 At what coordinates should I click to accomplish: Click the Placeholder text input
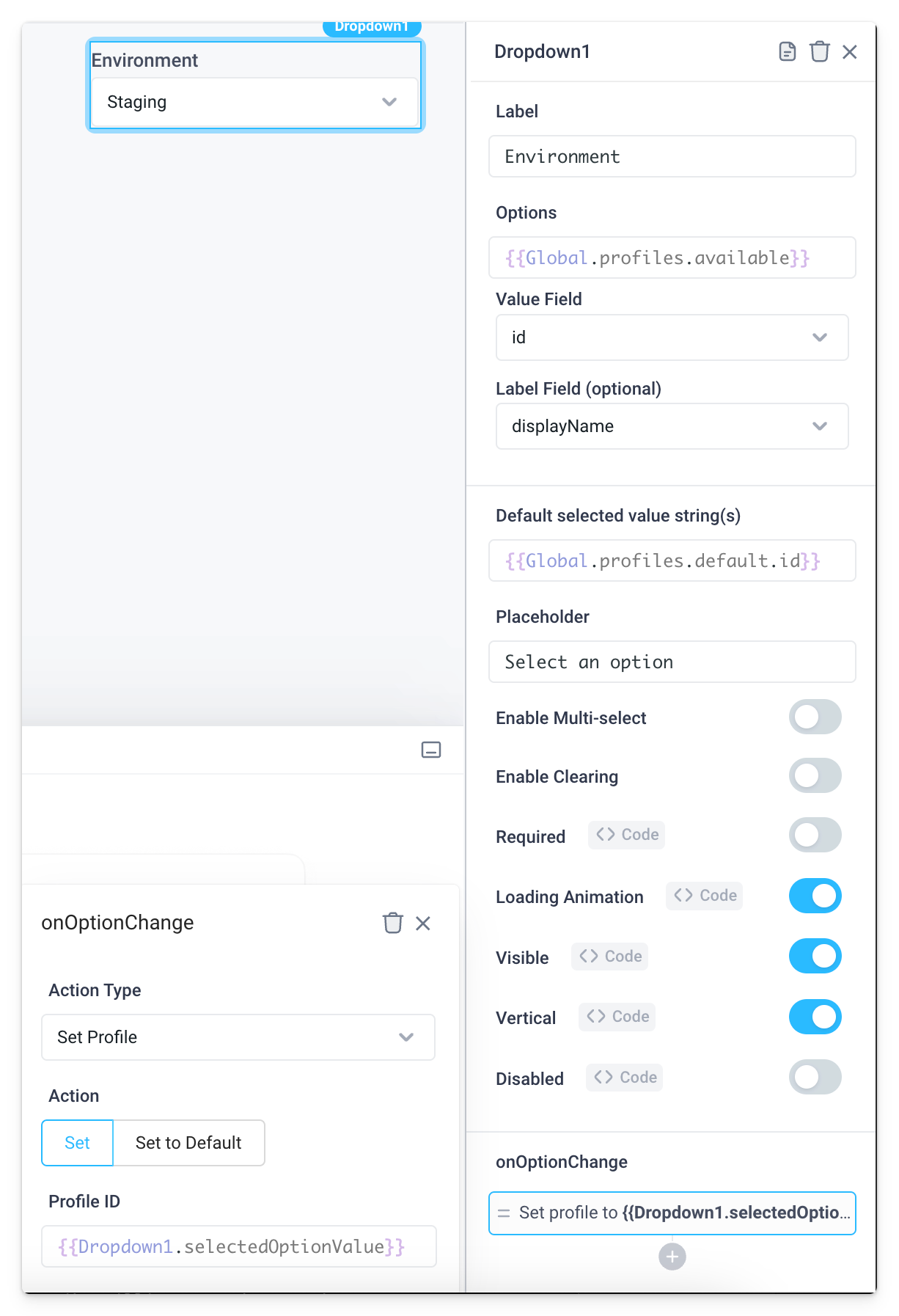(672, 662)
